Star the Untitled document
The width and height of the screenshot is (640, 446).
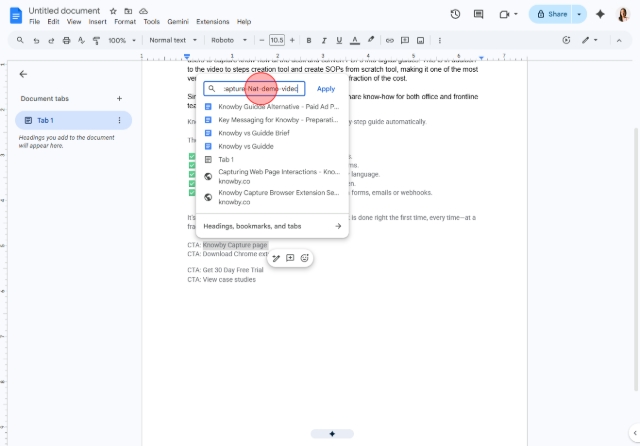point(113,11)
